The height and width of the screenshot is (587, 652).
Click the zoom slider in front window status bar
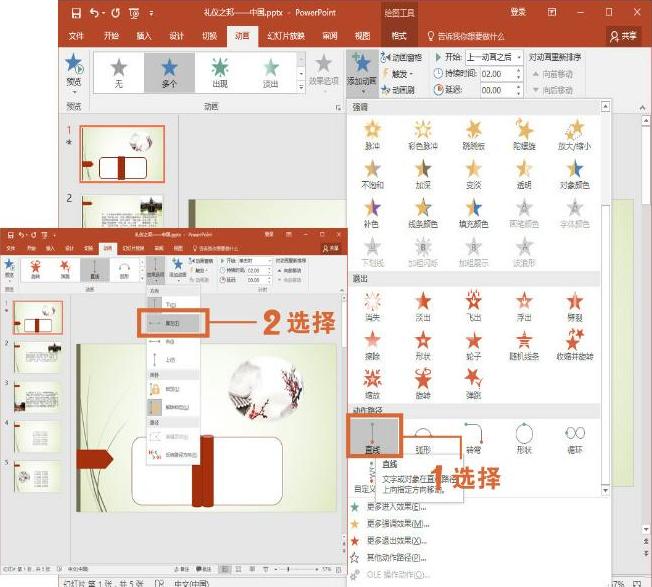298,569
